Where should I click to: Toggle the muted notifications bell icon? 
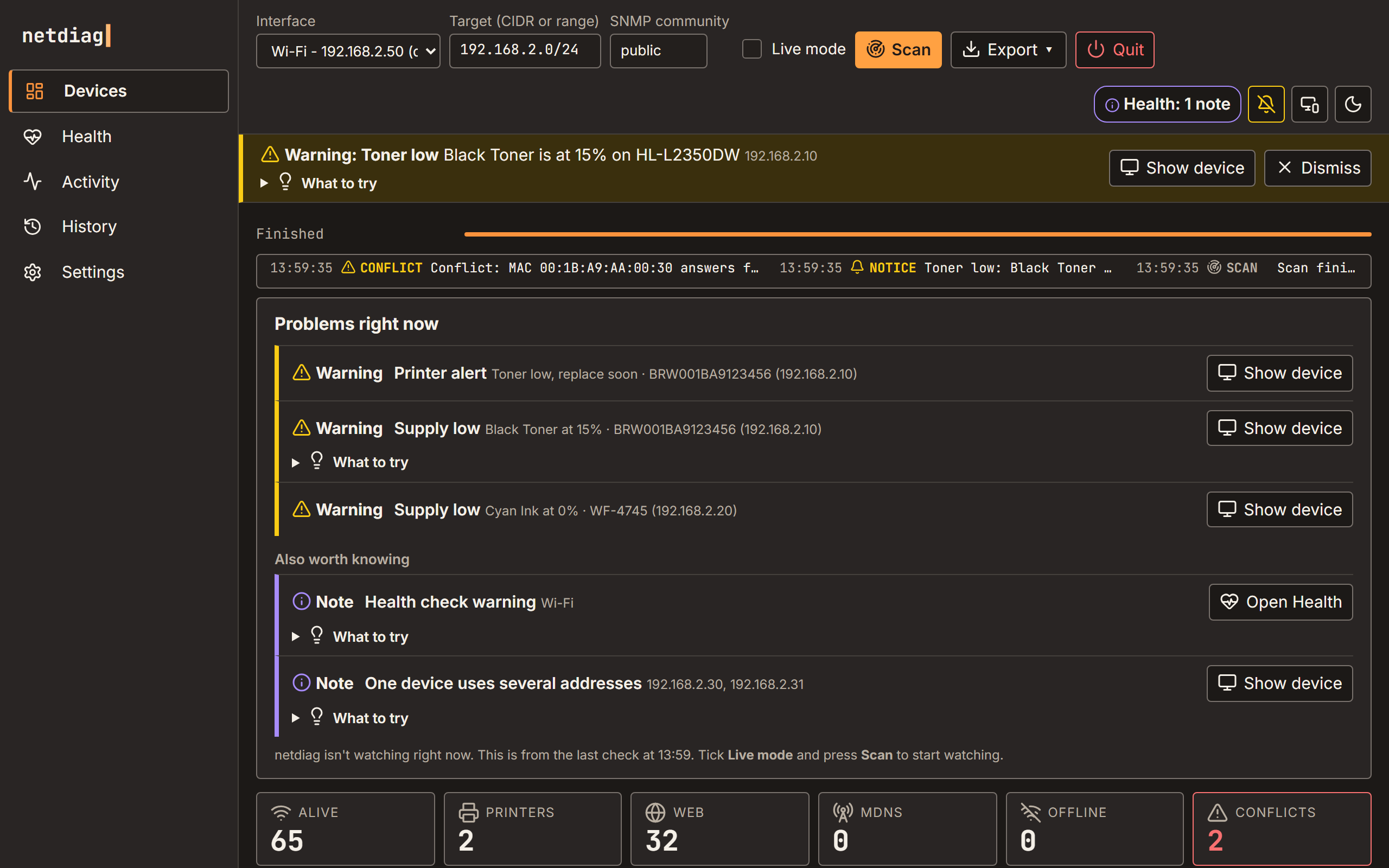[1266, 104]
